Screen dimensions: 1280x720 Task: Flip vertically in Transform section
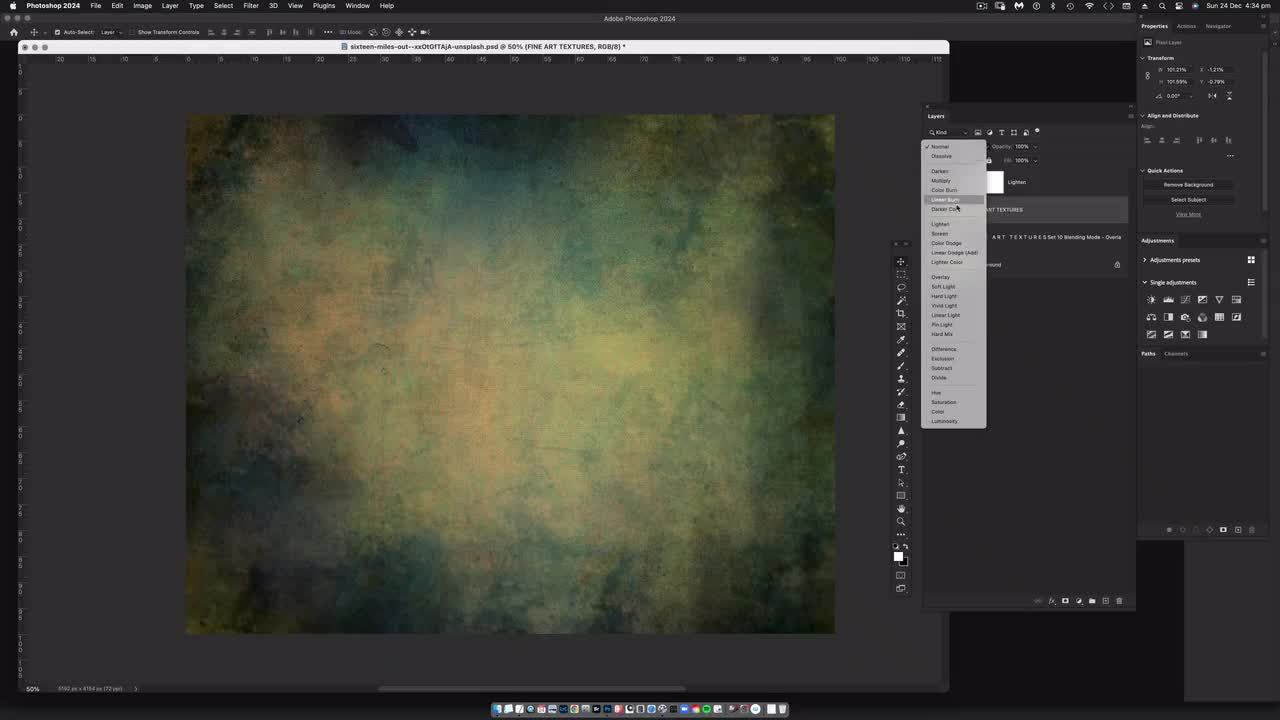(x=1229, y=96)
